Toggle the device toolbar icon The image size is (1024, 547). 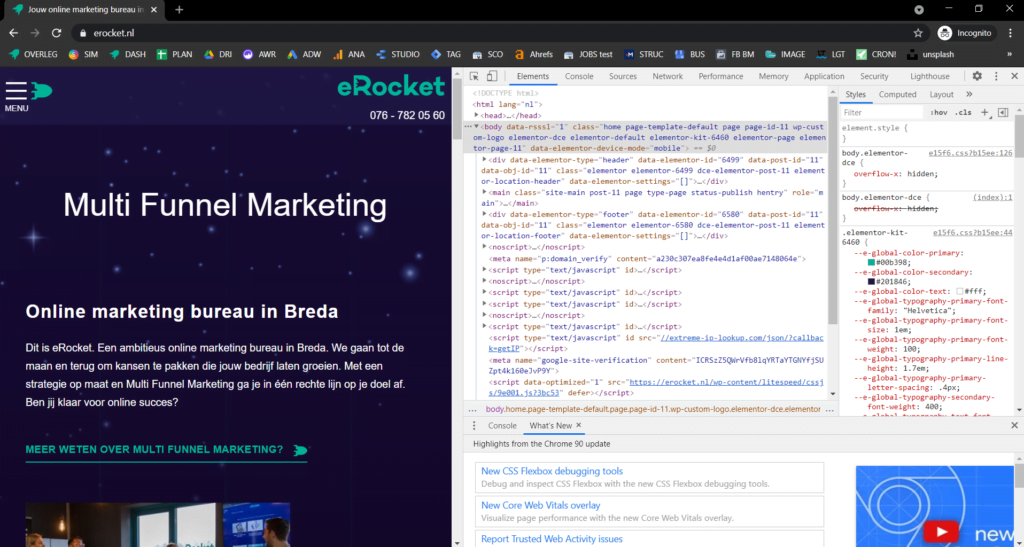492,76
